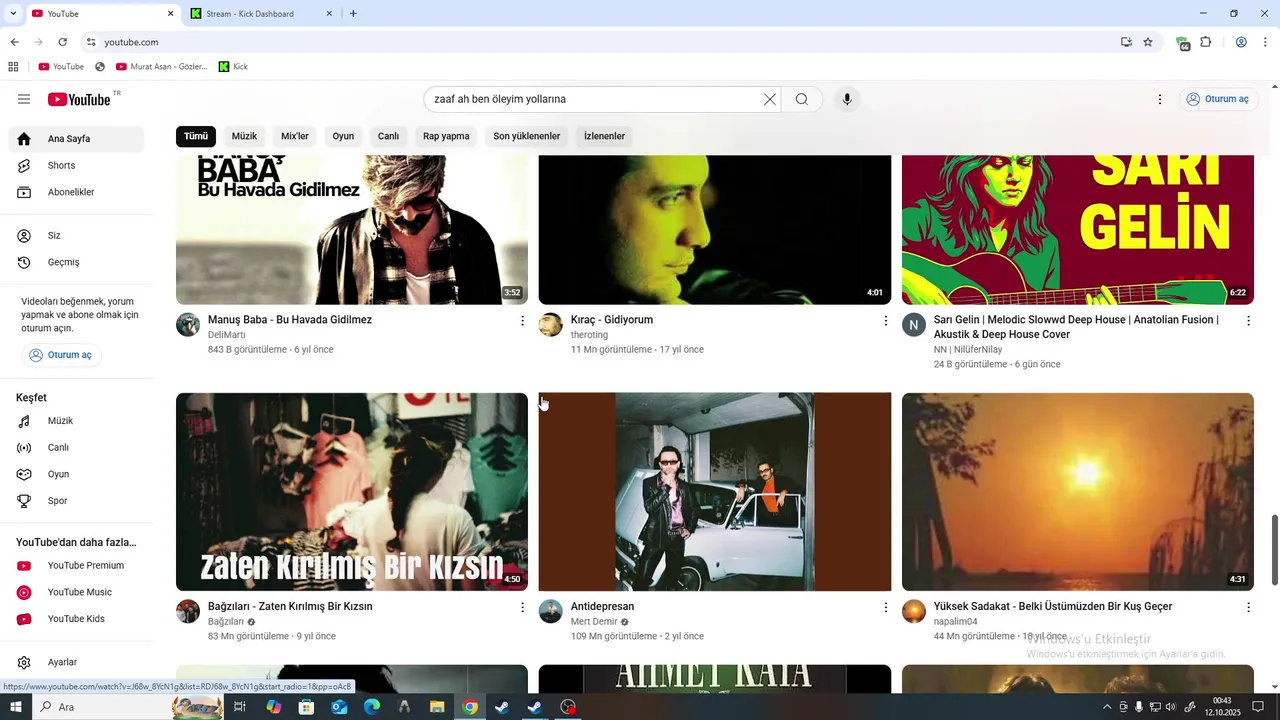Open video title Antidepresan

602,606
